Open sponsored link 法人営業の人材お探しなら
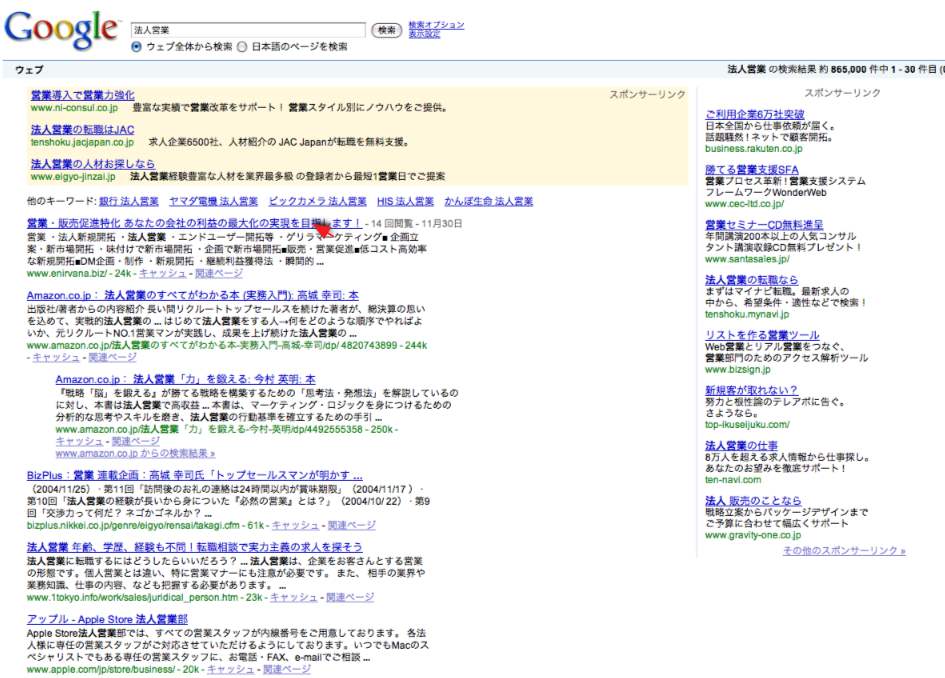945x678 pixels. pos(93,164)
